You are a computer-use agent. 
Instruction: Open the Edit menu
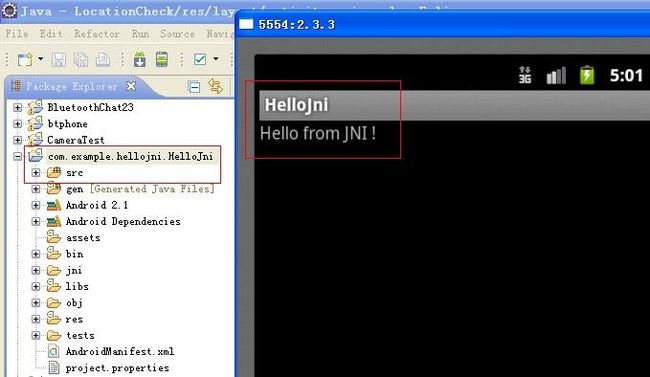click(x=51, y=34)
